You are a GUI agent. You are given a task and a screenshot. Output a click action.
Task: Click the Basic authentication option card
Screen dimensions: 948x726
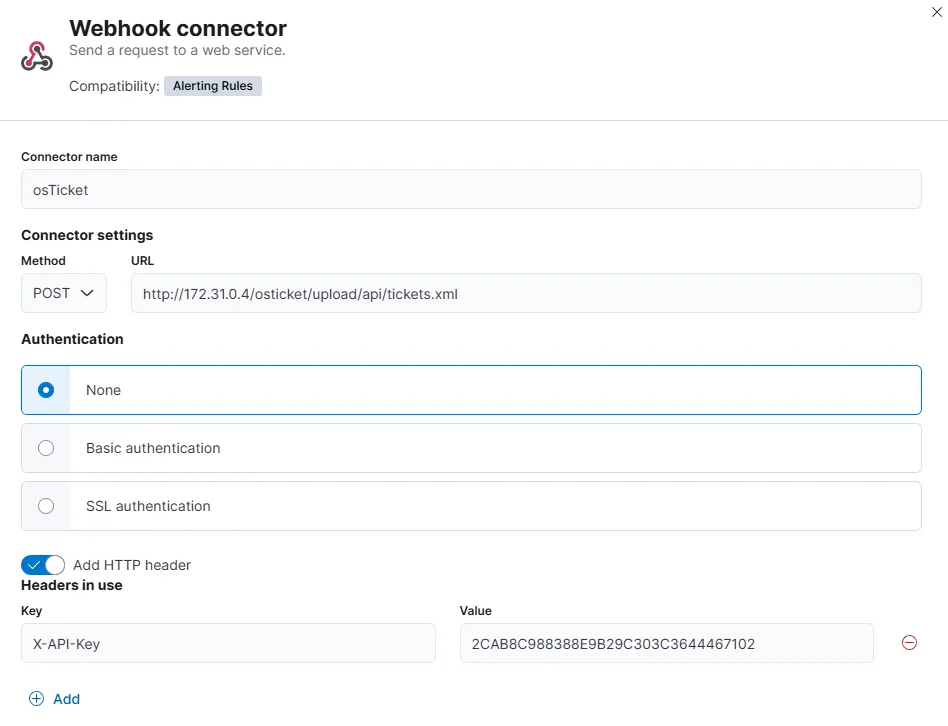(471, 448)
